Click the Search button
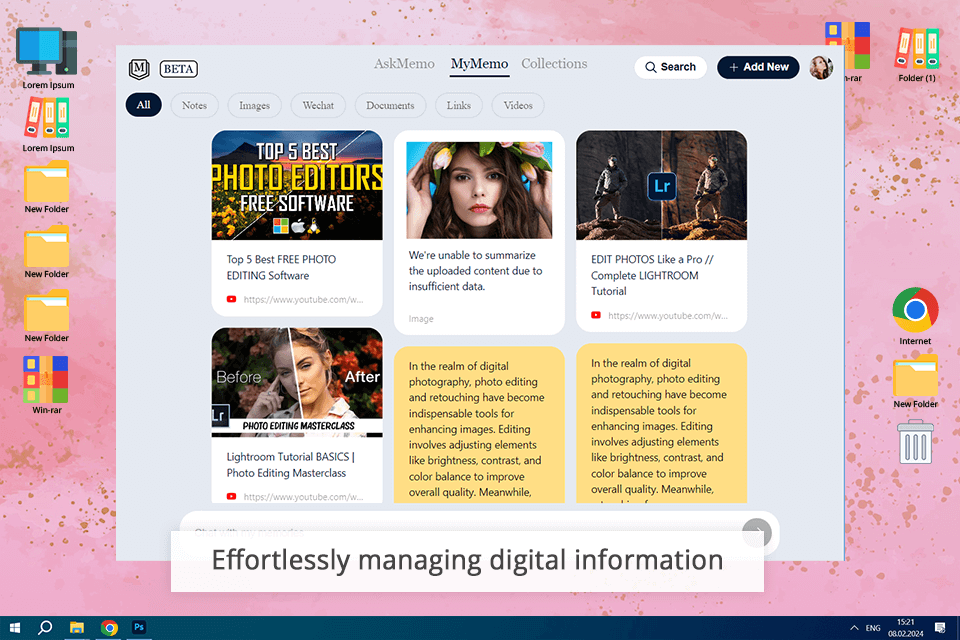Screen dimensions: 960x640 tap(670, 67)
